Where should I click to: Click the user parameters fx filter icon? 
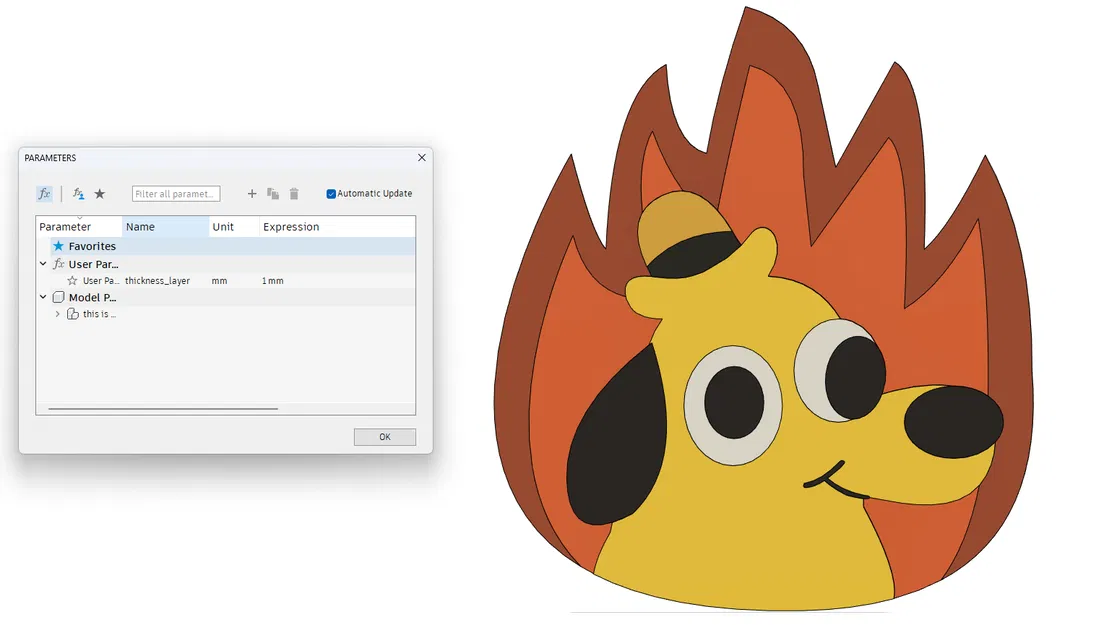[x=78, y=194]
